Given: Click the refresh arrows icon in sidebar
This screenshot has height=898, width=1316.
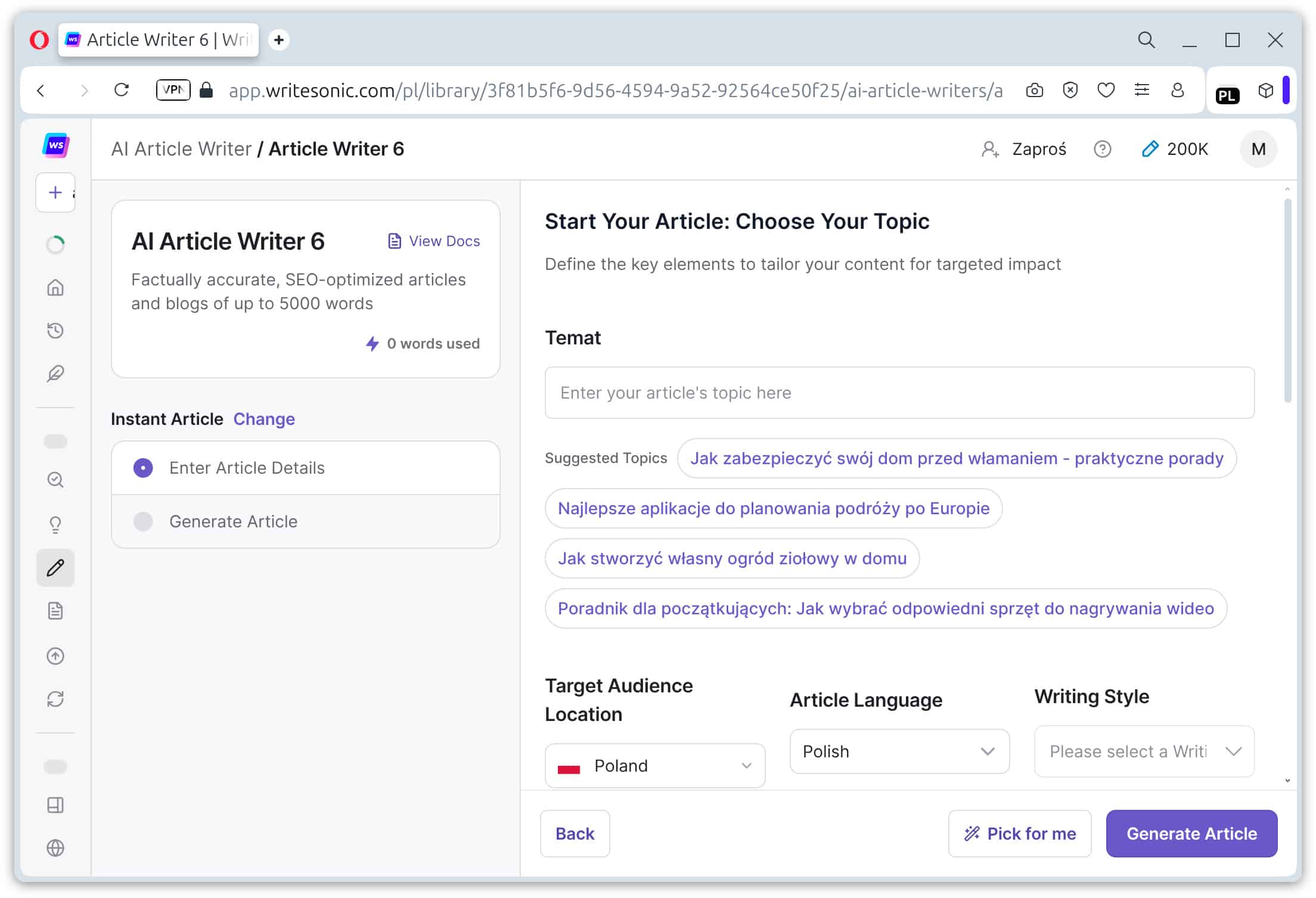Looking at the screenshot, I should point(55,699).
